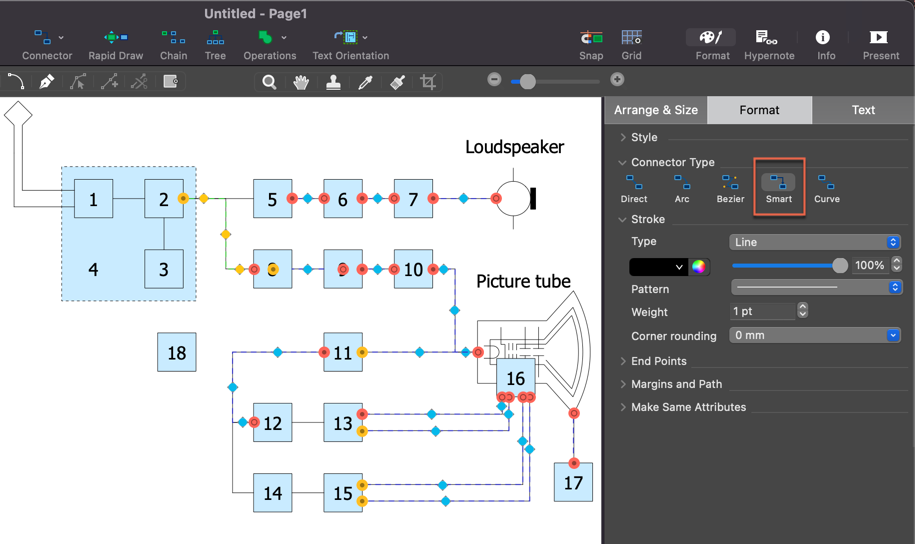Set connector type to Direct
The height and width of the screenshot is (544, 915).
tap(634, 189)
